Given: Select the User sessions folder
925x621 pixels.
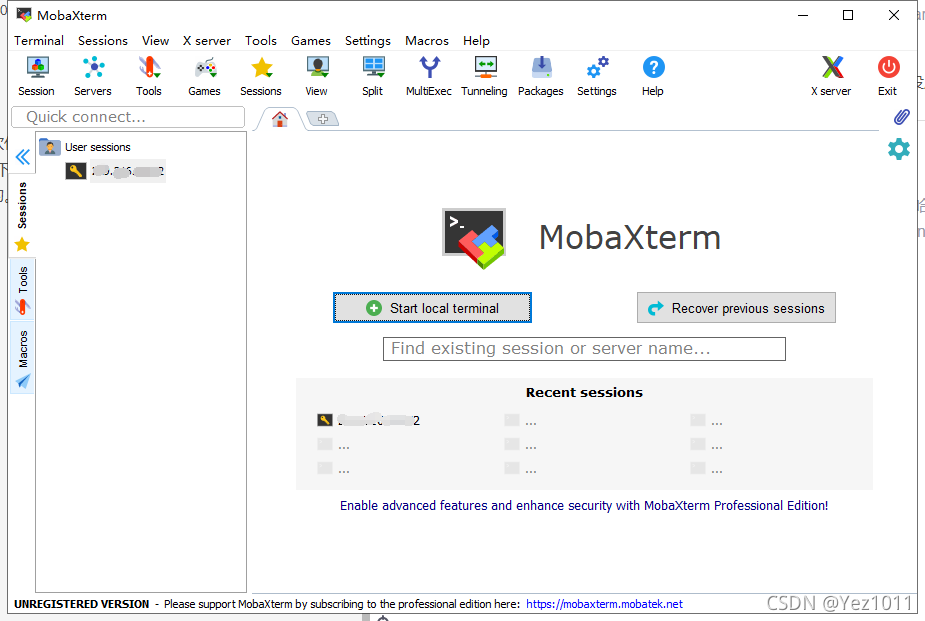Looking at the screenshot, I should [85, 147].
